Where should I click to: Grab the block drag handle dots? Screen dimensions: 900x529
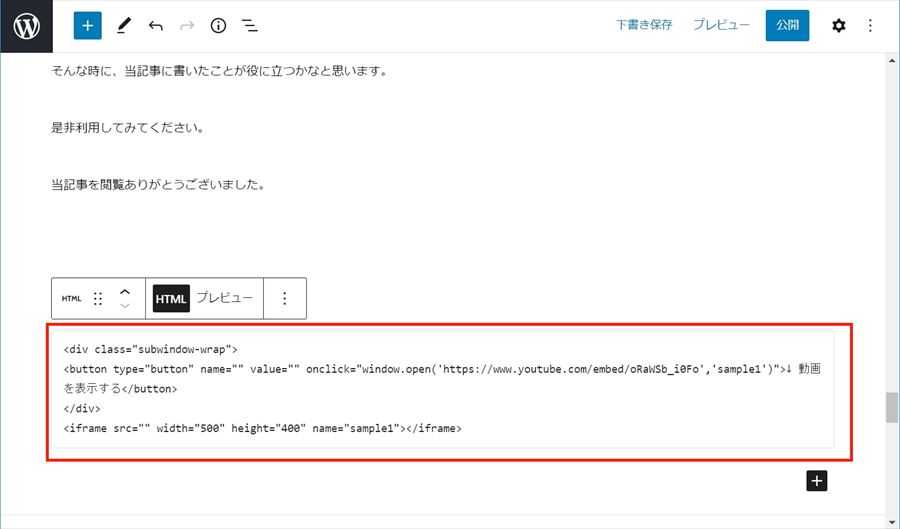click(98, 298)
